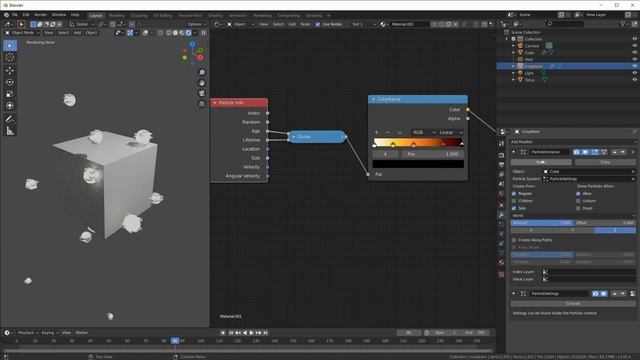Open the Material properties tab icon
640x360 pixels.
coord(502,262)
